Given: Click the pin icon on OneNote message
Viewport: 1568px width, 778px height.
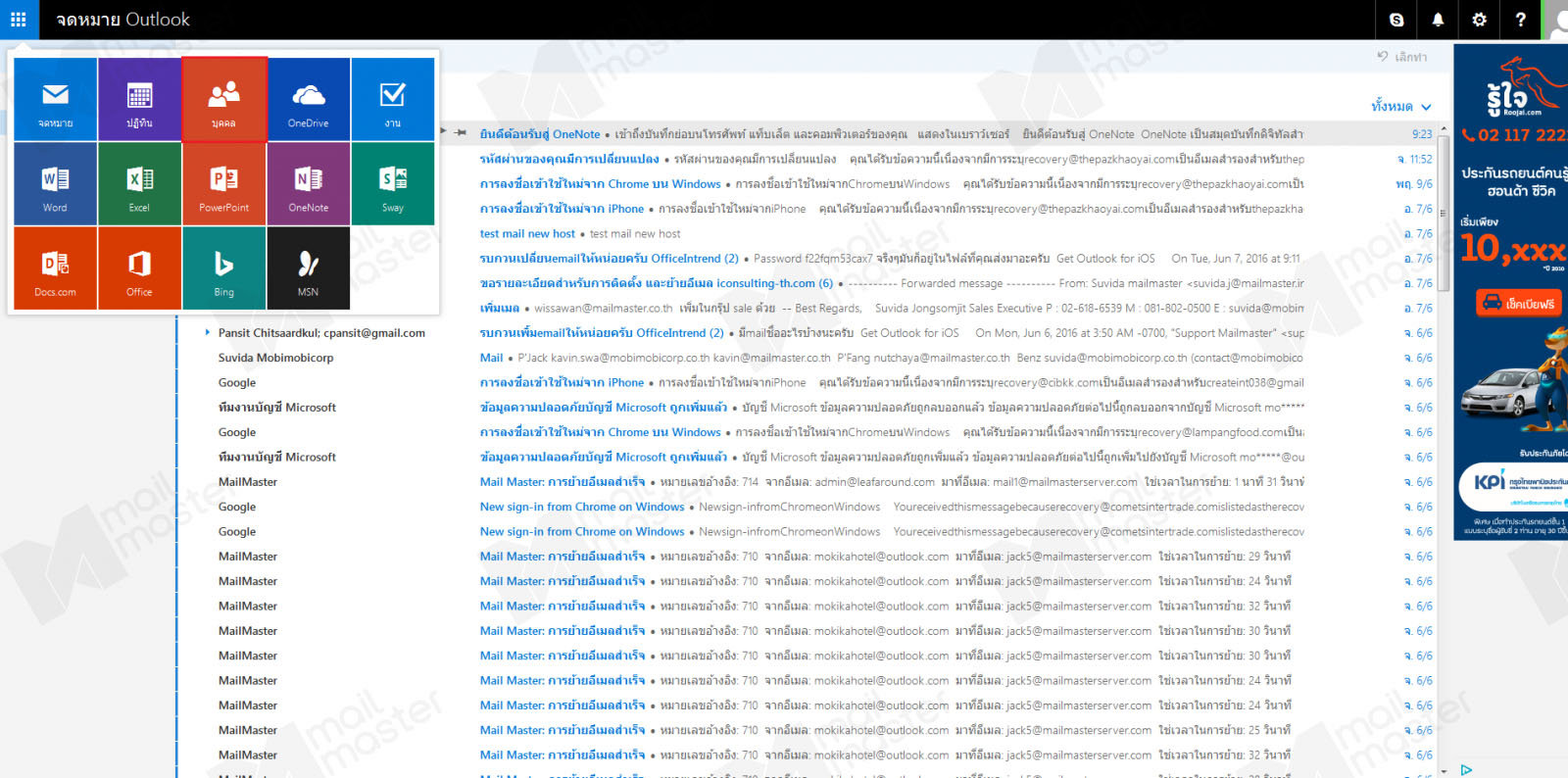Looking at the screenshot, I should (x=461, y=133).
